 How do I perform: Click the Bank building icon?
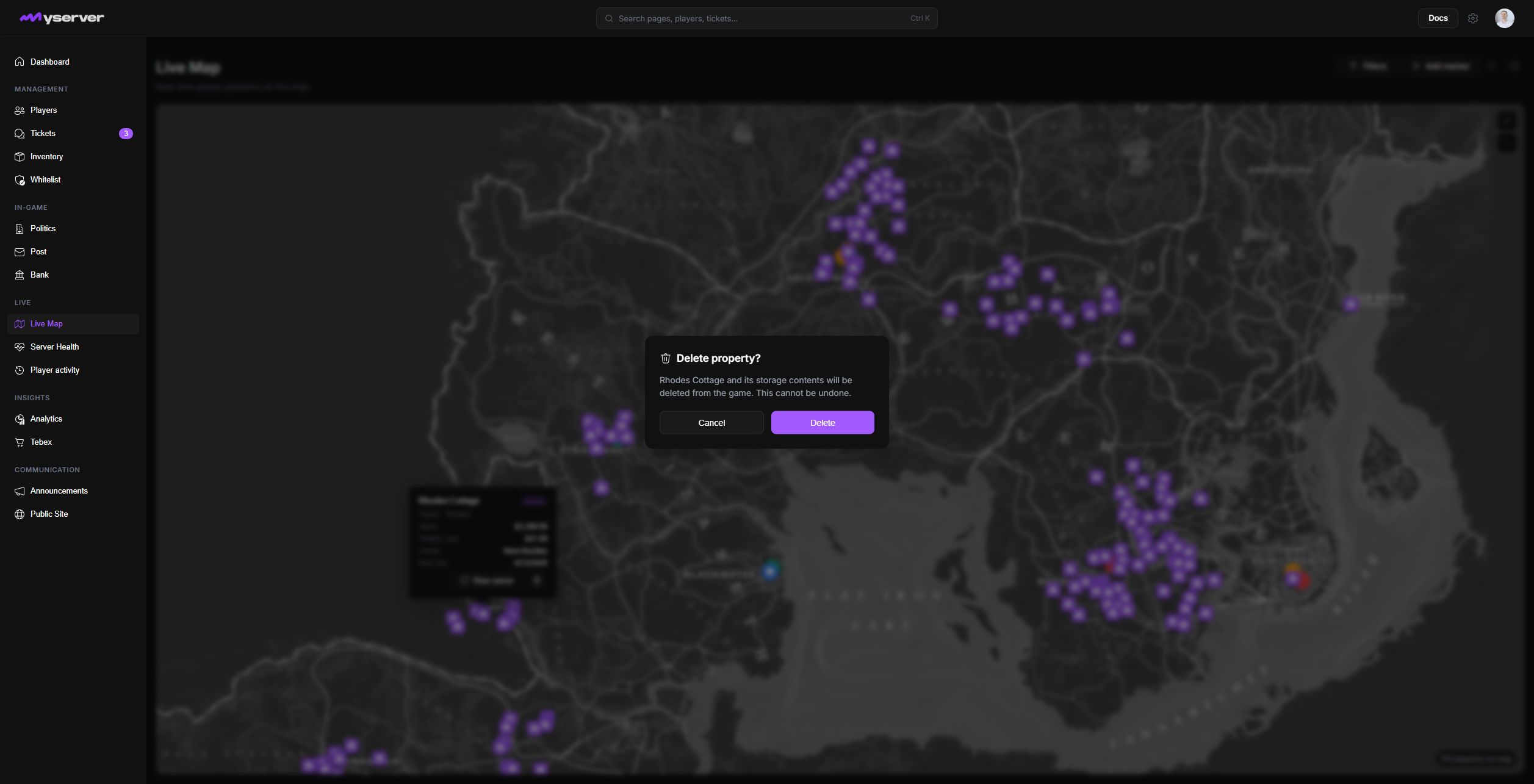20,275
